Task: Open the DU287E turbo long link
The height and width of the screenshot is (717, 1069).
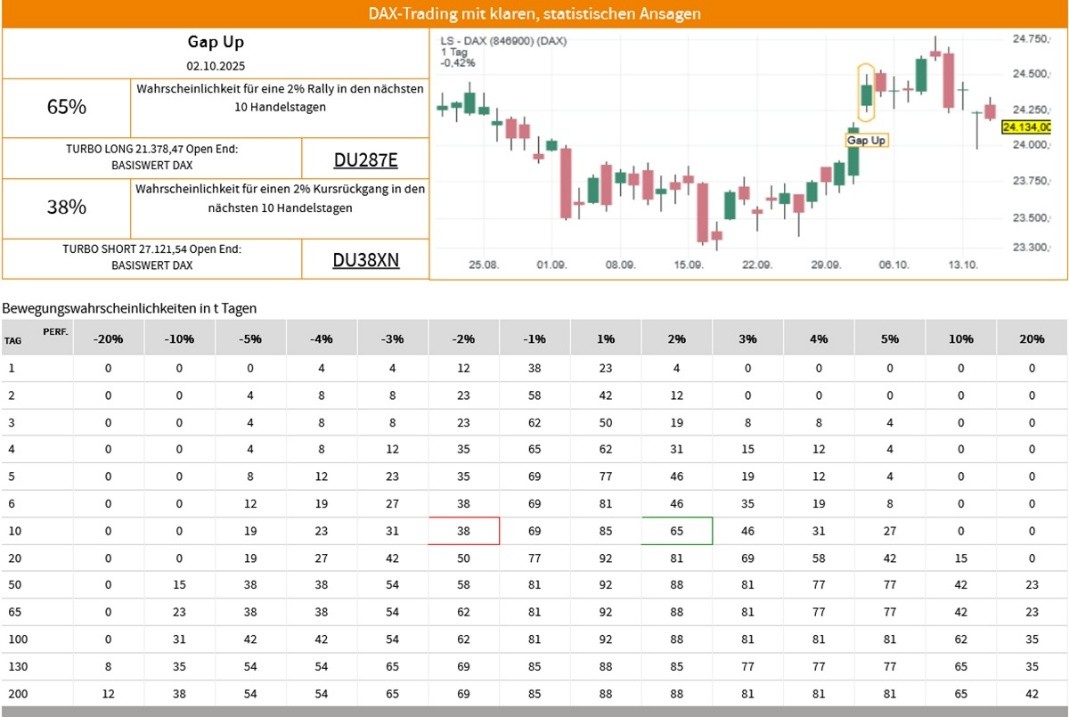Action: pos(365,159)
